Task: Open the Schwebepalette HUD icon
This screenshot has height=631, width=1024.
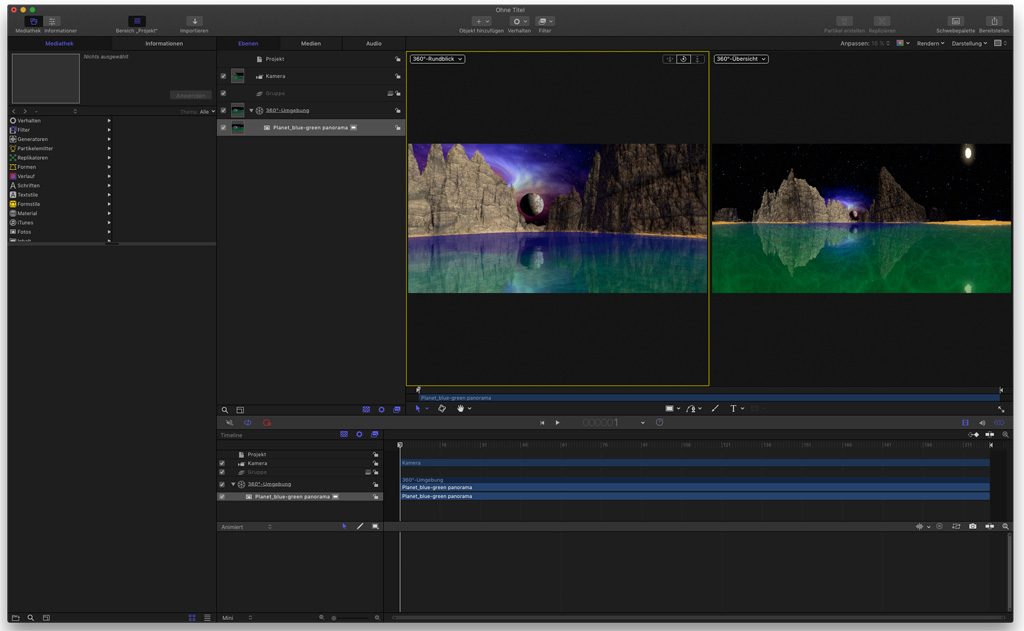Action: coord(955,22)
